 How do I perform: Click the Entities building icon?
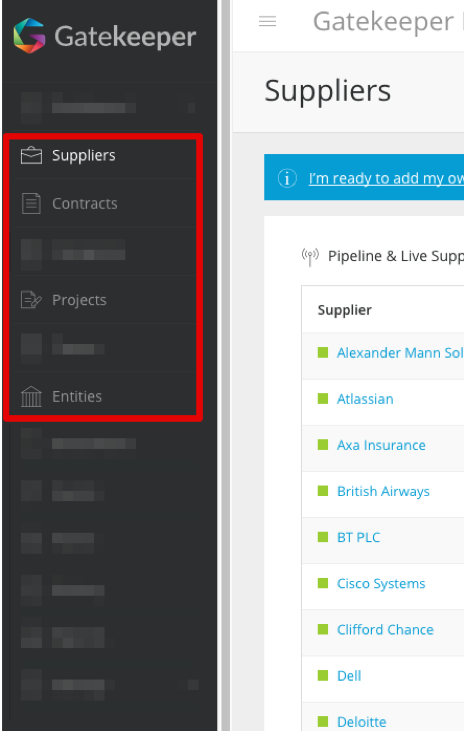pos(31,396)
